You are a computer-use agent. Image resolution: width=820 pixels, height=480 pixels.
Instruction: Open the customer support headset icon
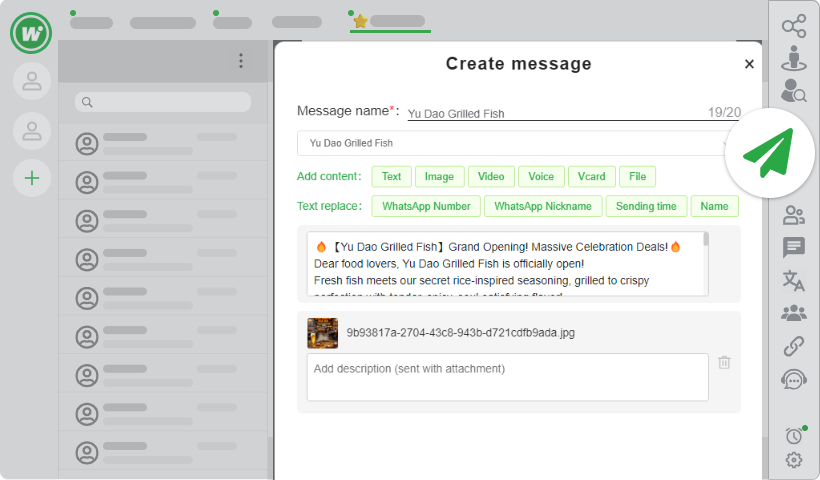coord(793,379)
